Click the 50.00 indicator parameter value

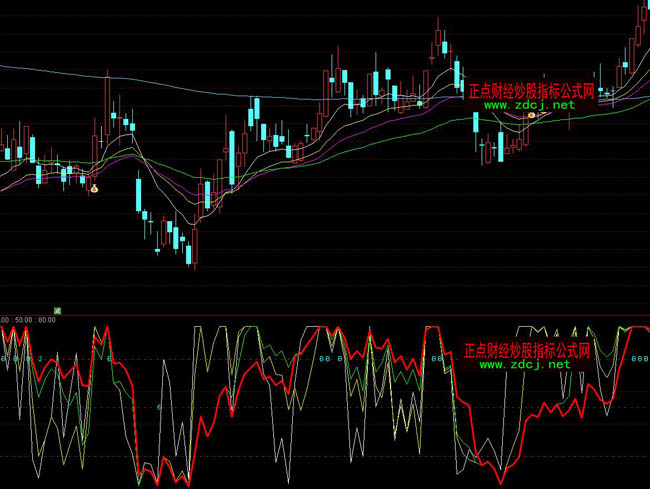(x=22, y=320)
